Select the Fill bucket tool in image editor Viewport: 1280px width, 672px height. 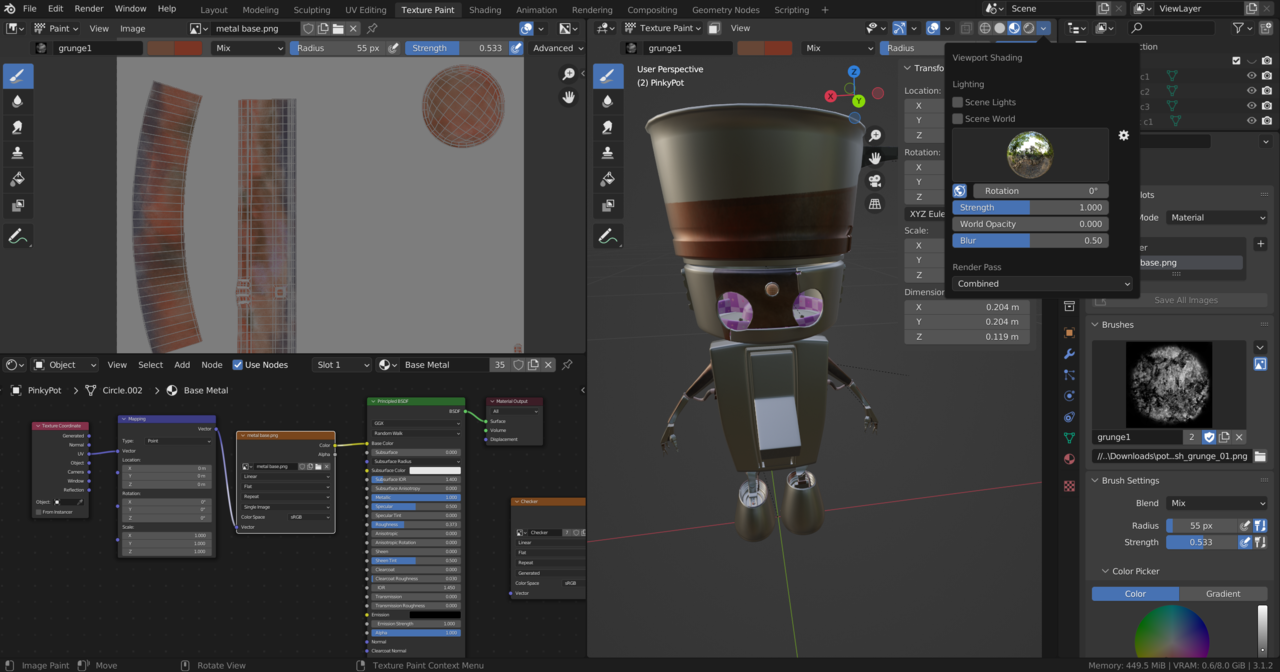pos(18,179)
